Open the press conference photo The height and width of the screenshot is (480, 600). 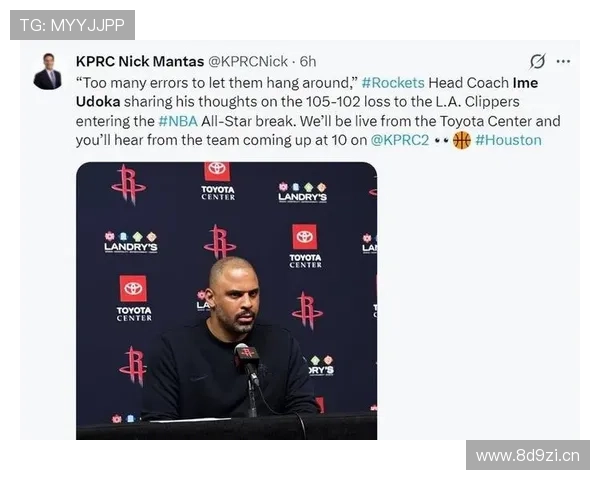click(227, 301)
